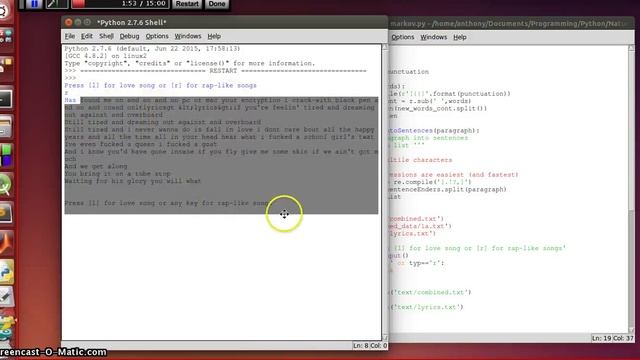Click 'sentenceEnders.split(paragraph)' code line
Image resolution: width=640 pixels, height=360 pixels.
pos(448,189)
